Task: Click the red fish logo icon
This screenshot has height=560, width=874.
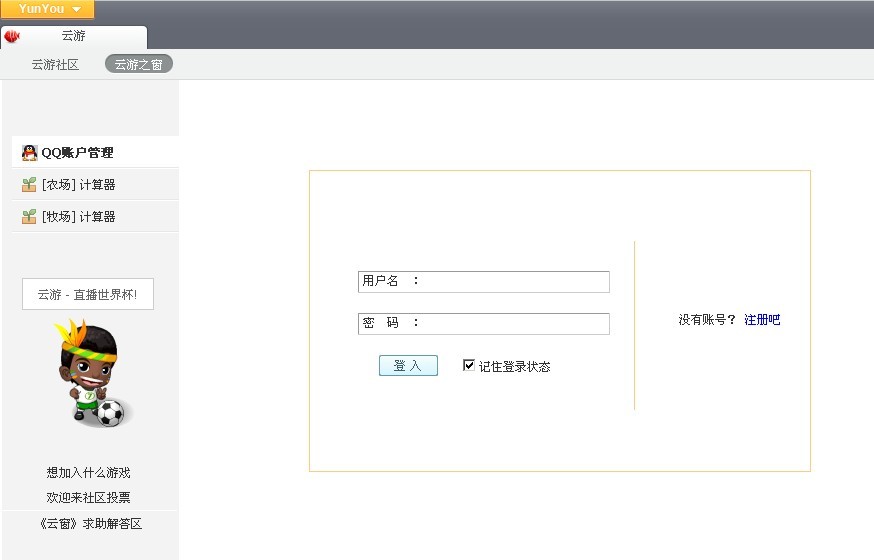Action: (x=12, y=36)
